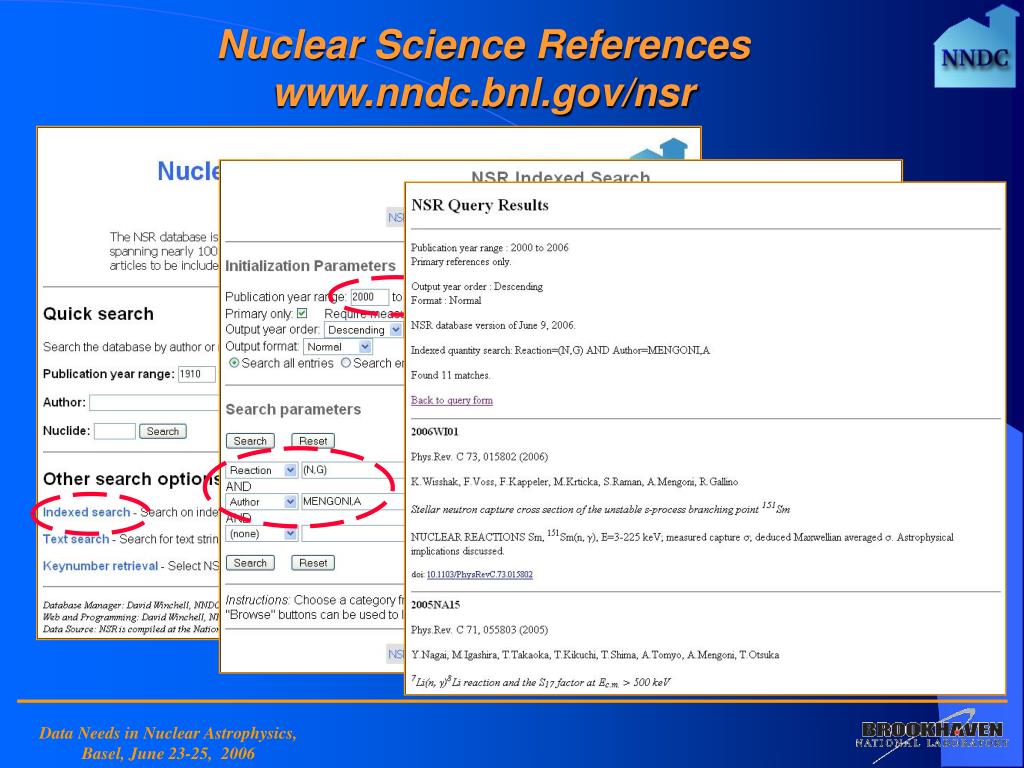Select the Search all entries radio button
The image size is (1024, 768).
pyautogui.click(x=234, y=363)
